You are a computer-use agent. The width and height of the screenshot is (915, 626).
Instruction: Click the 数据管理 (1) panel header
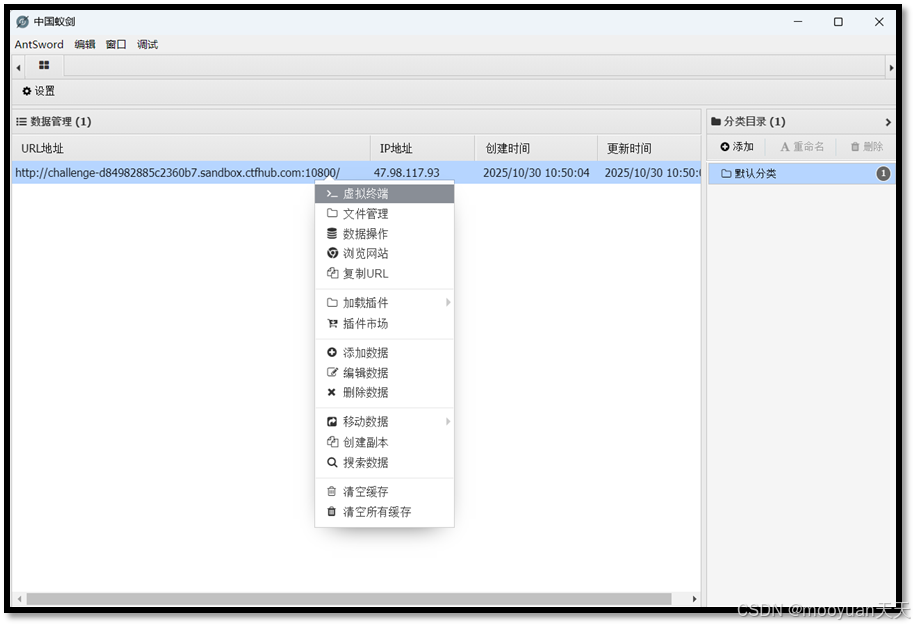pyautogui.click(x=356, y=121)
